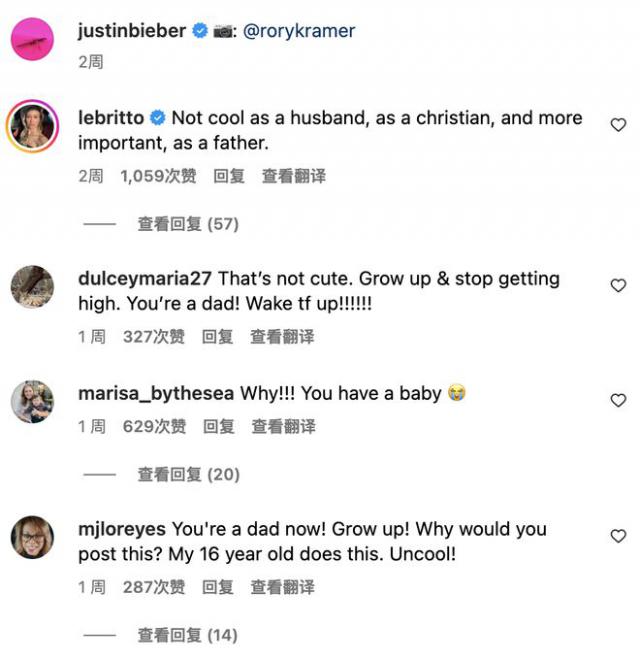This screenshot has width=640, height=659.
Task: Show 20 replies under marisa_bythesea
Action: [188, 474]
